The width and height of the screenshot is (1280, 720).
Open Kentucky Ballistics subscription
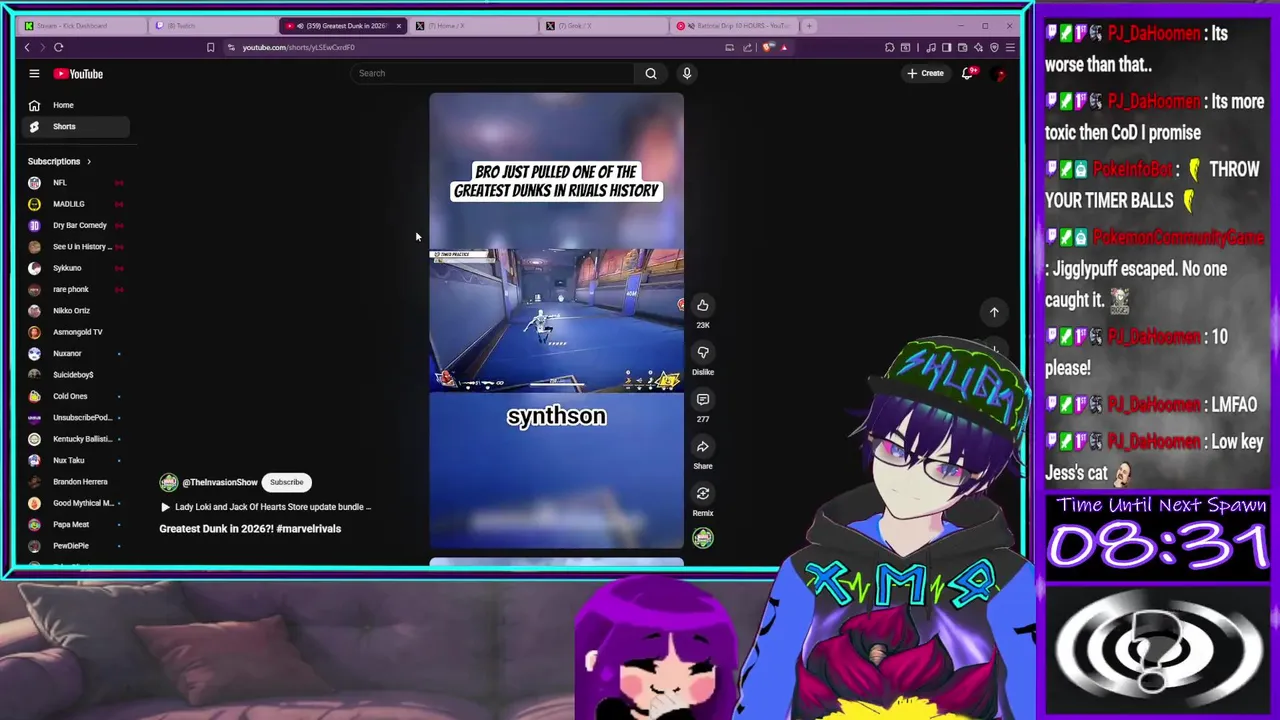click(75, 439)
